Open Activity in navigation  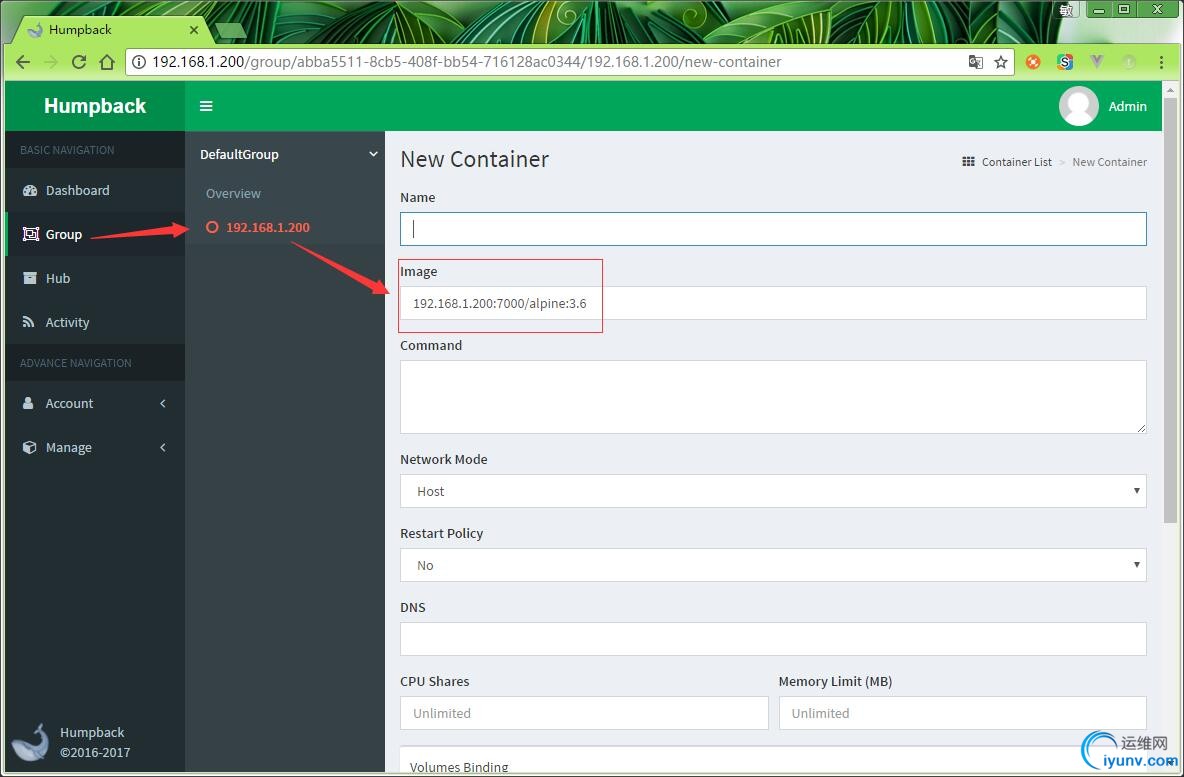[x=67, y=322]
